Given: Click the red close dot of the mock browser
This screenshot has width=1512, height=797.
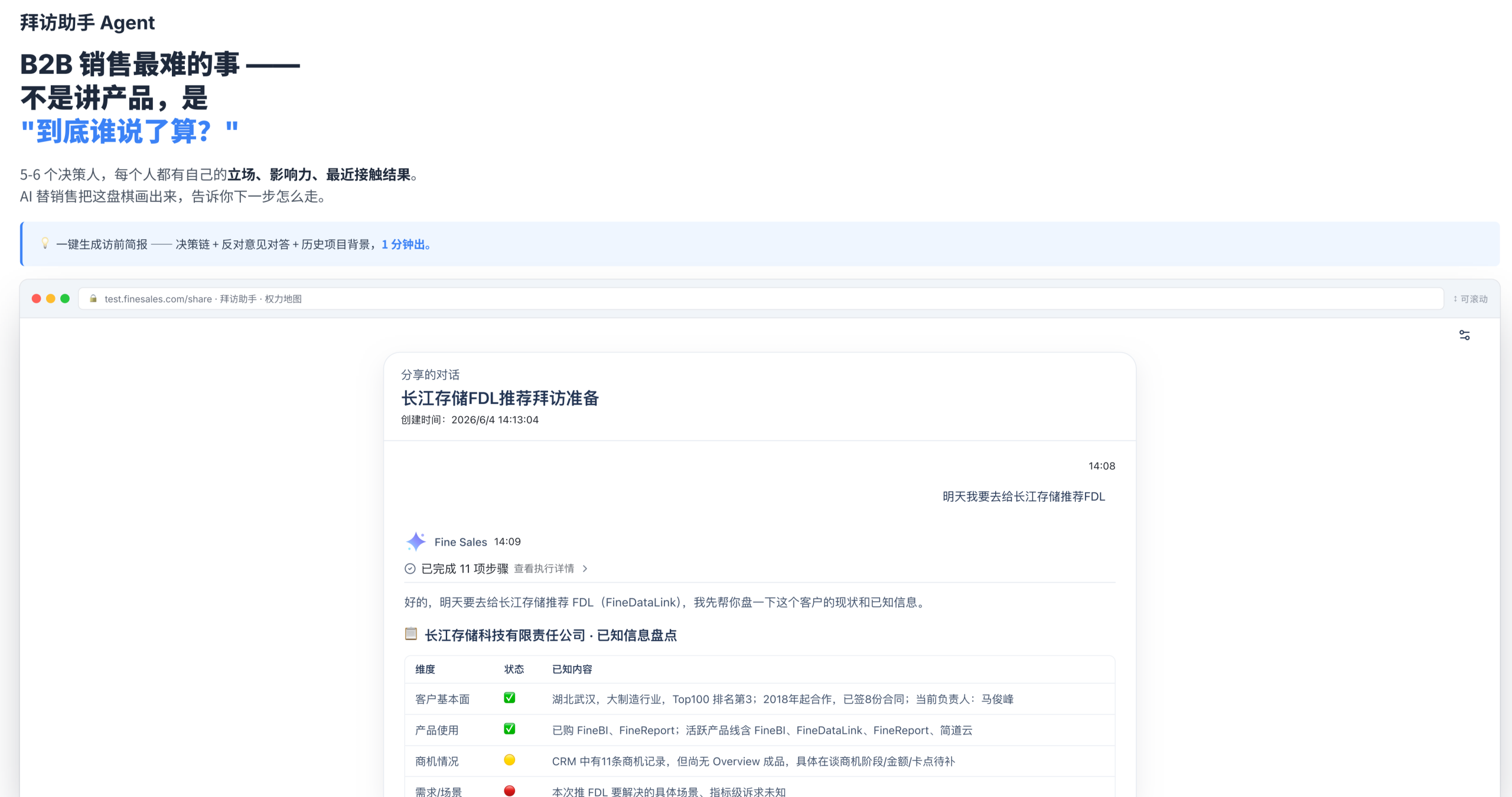Looking at the screenshot, I should pyautogui.click(x=36, y=299).
